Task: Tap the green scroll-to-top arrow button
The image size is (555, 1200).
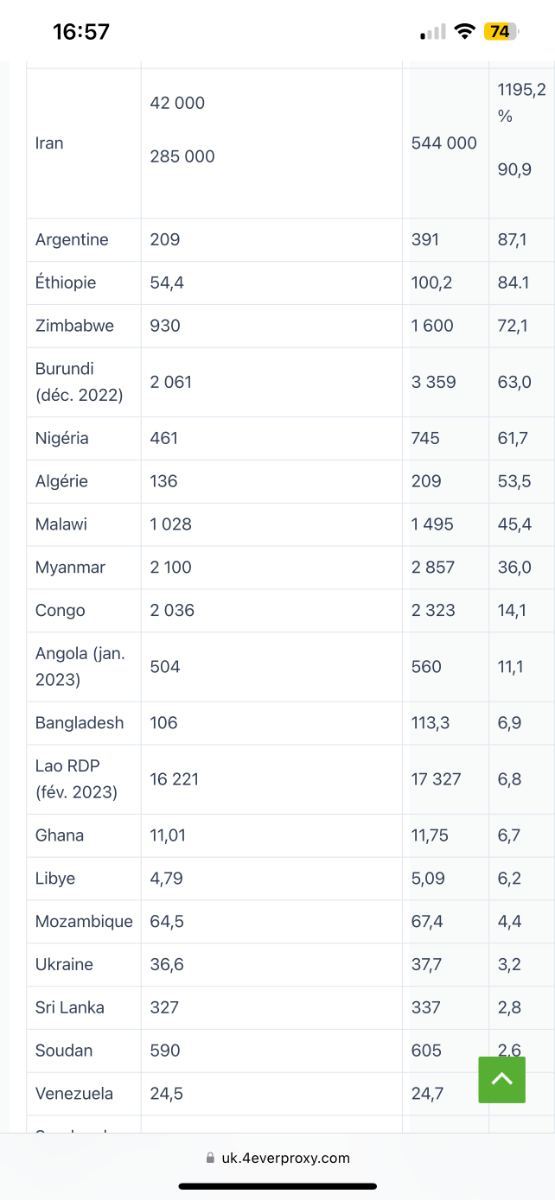Action: pyautogui.click(x=502, y=1079)
